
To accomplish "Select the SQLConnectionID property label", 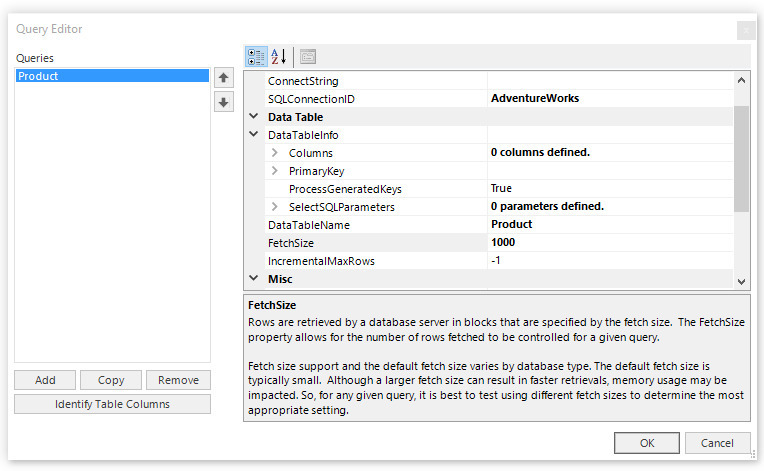I will click(311, 99).
